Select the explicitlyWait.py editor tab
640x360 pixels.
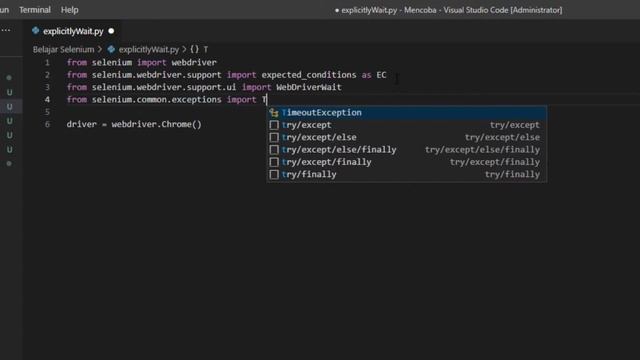[x=73, y=31]
